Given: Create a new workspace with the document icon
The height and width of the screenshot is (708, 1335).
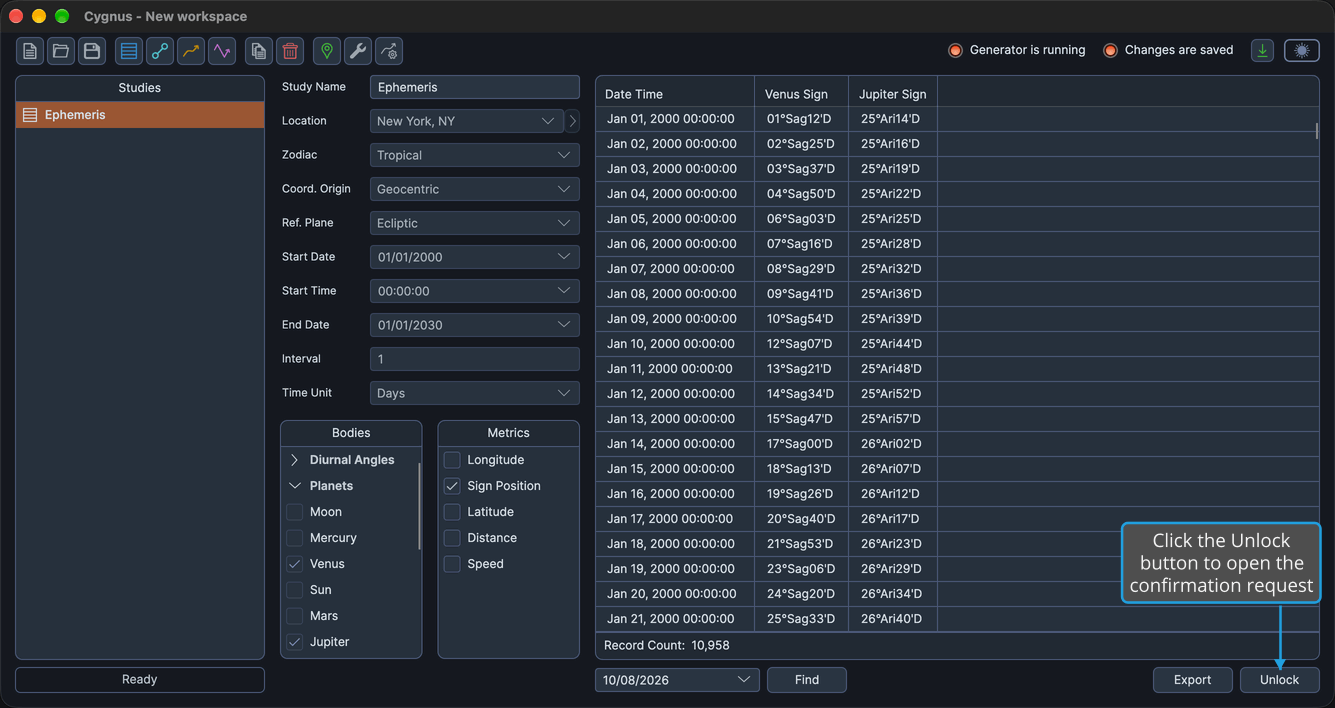Looking at the screenshot, I should coord(30,51).
